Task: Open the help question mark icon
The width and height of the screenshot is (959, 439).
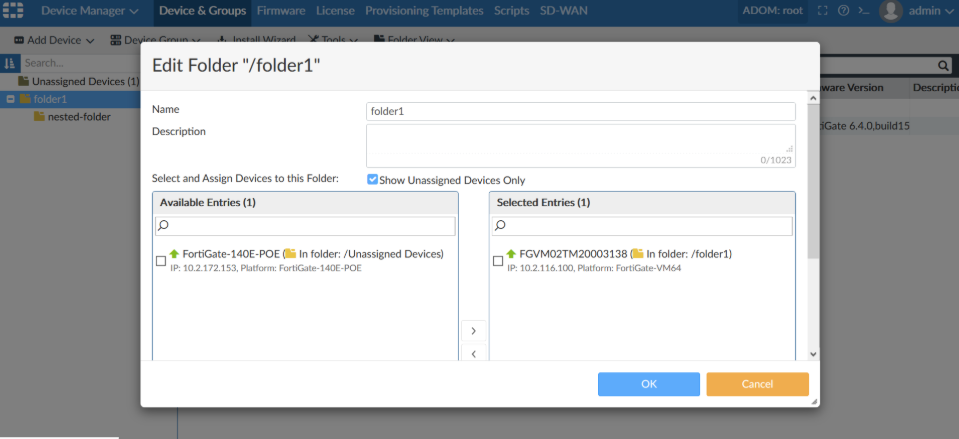Action: [x=844, y=11]
